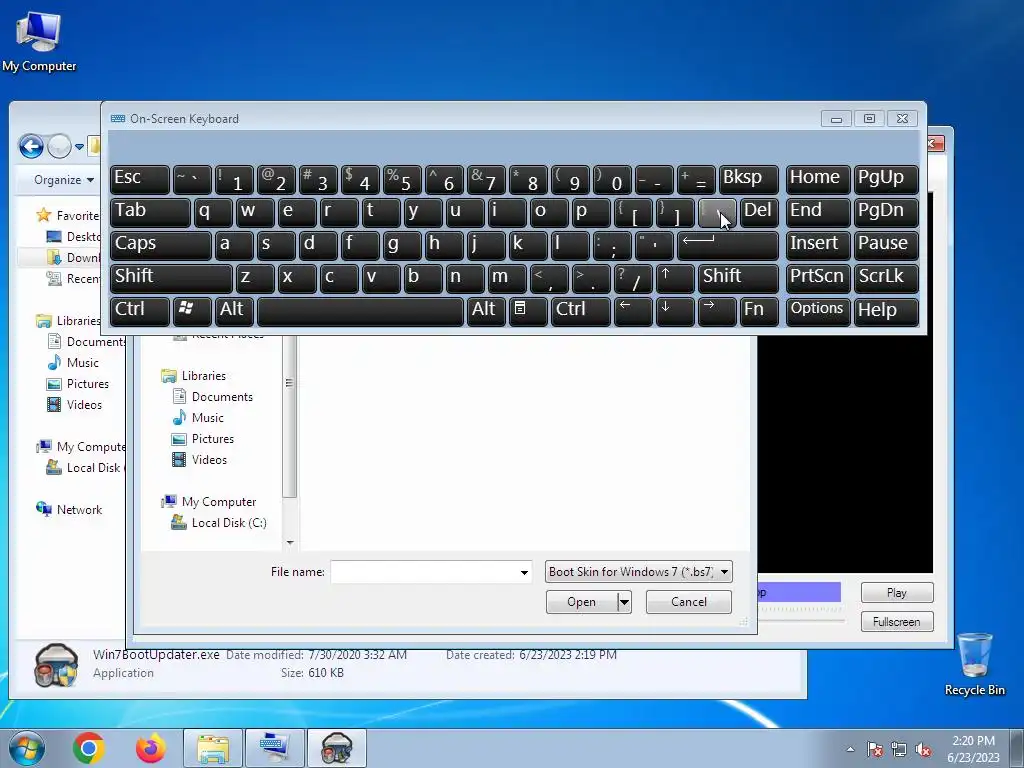Click the Home key
Screen dimensions: 1024x768
click(x=818, y=179)
